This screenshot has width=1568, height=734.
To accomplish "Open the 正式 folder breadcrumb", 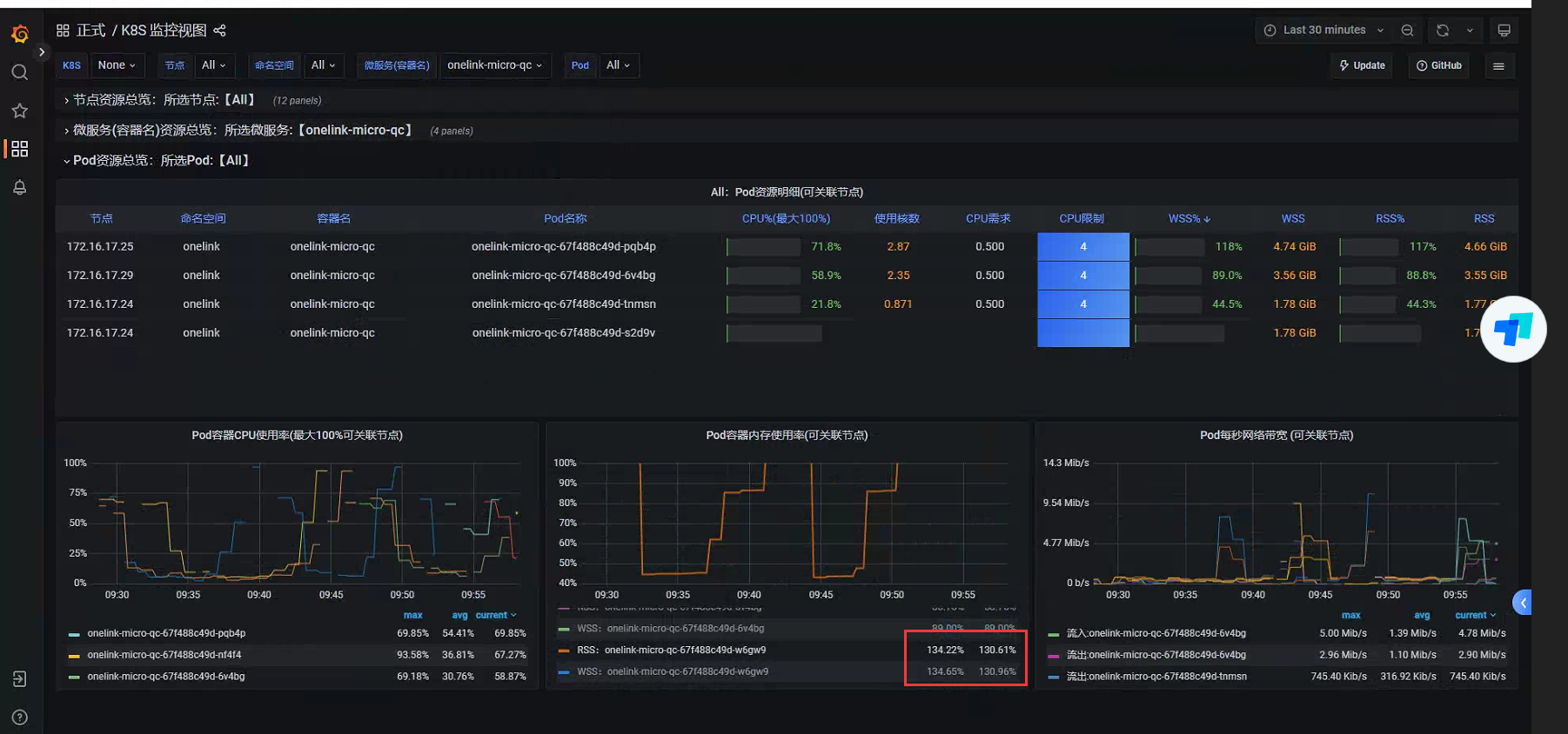I will [90, 30].
